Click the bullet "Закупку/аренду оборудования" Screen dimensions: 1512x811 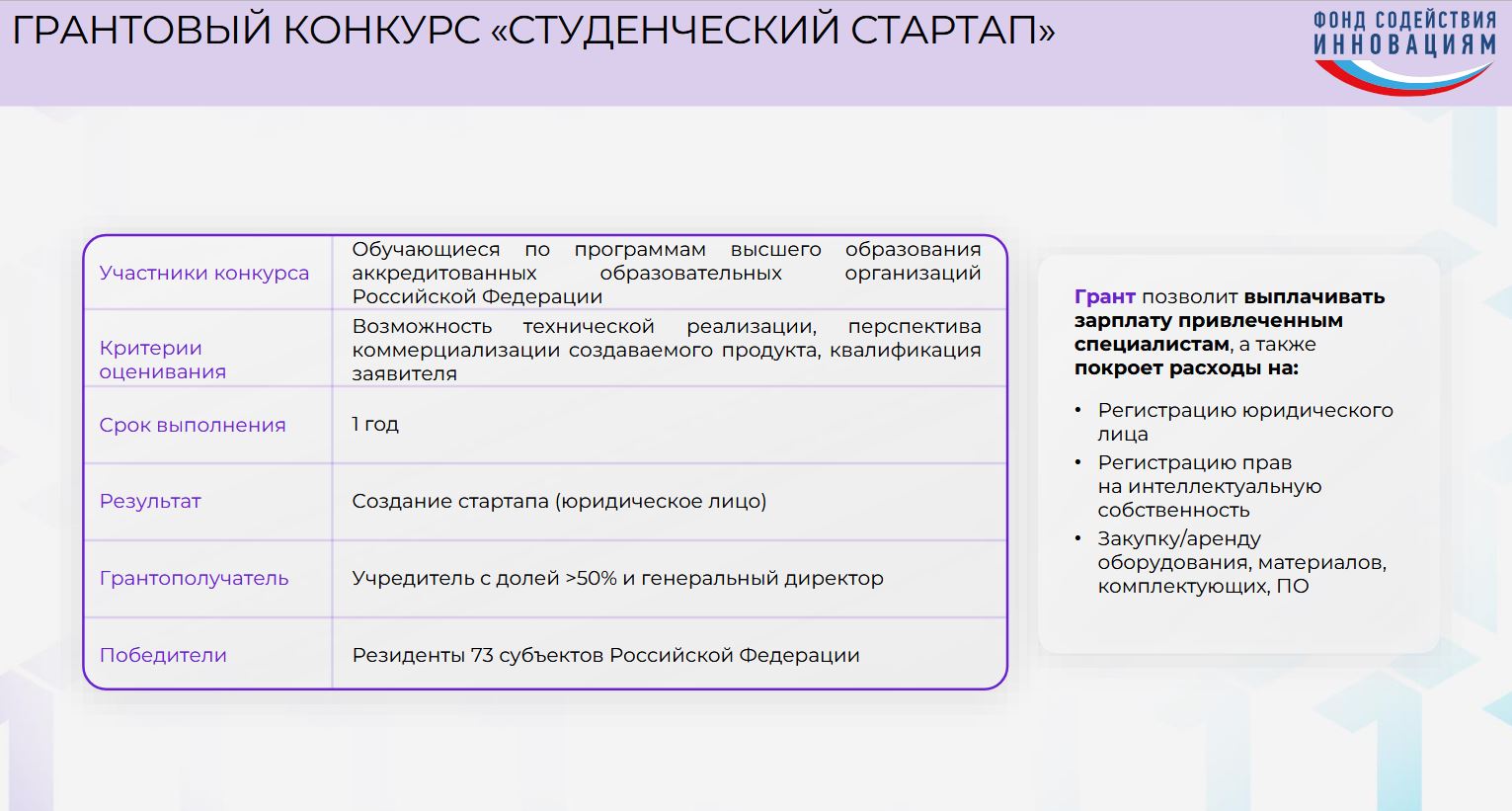[1241, 562]
